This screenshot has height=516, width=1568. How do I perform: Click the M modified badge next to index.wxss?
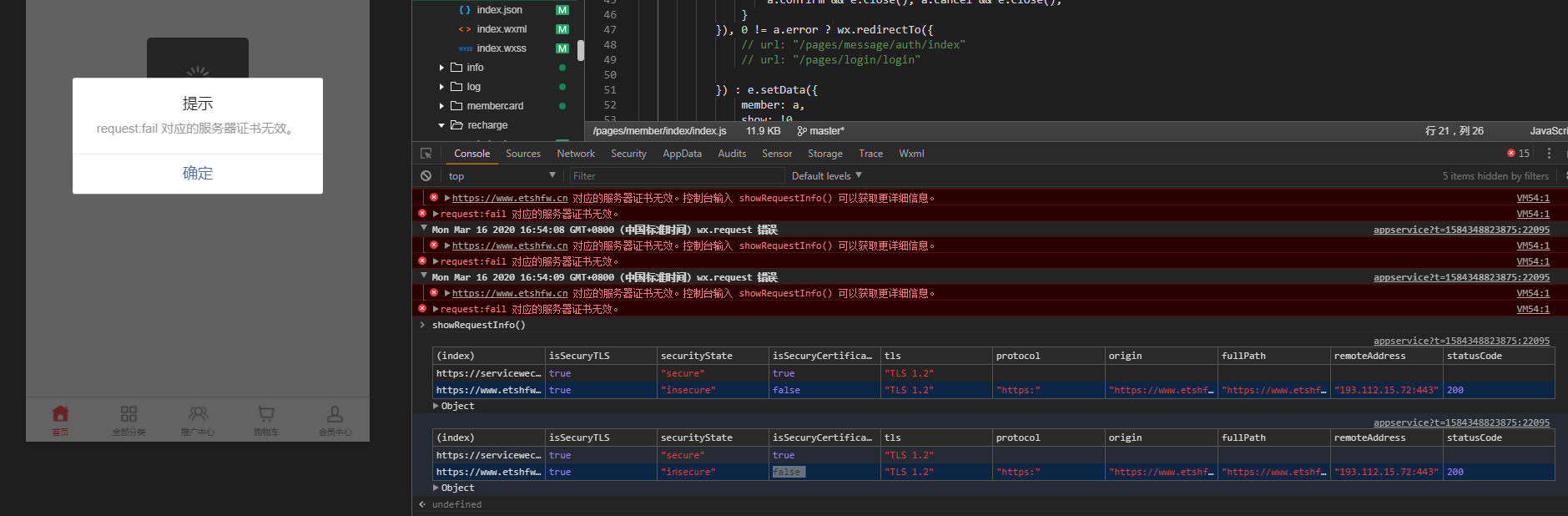(562, 48)
